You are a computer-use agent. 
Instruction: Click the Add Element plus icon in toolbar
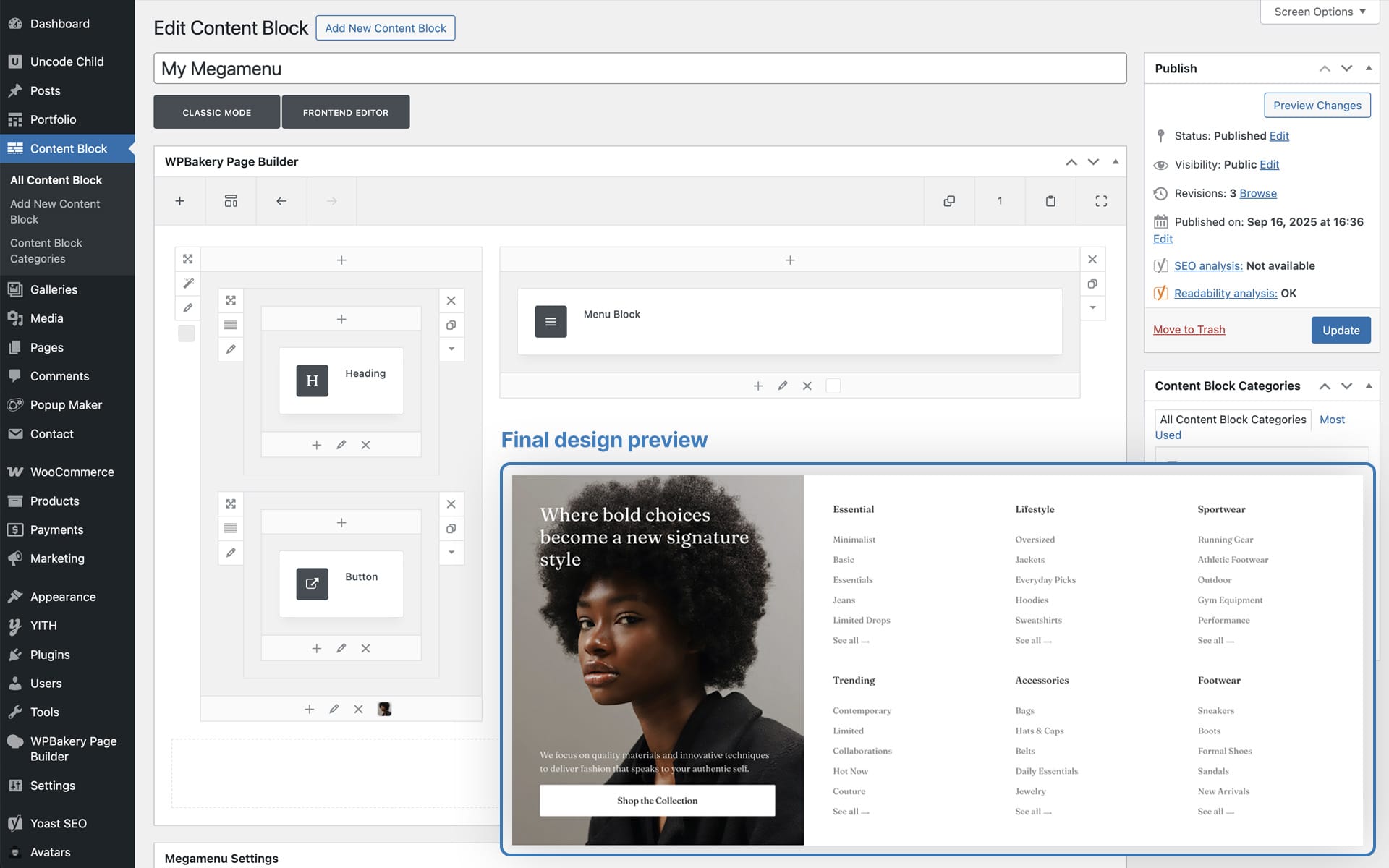click(180, 201)
